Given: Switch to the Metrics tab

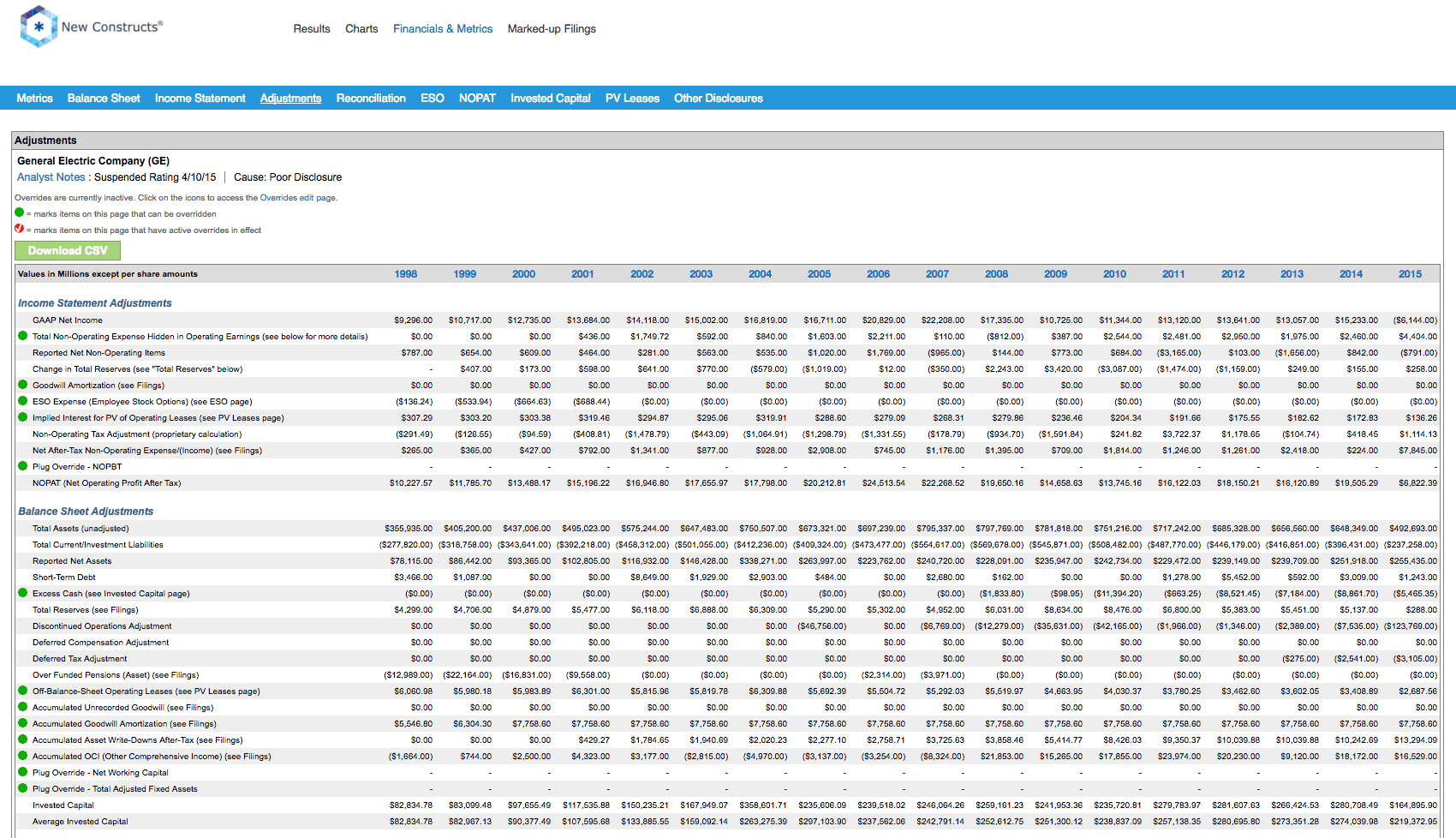Looking at the screenshot, I should click(34, 98).
